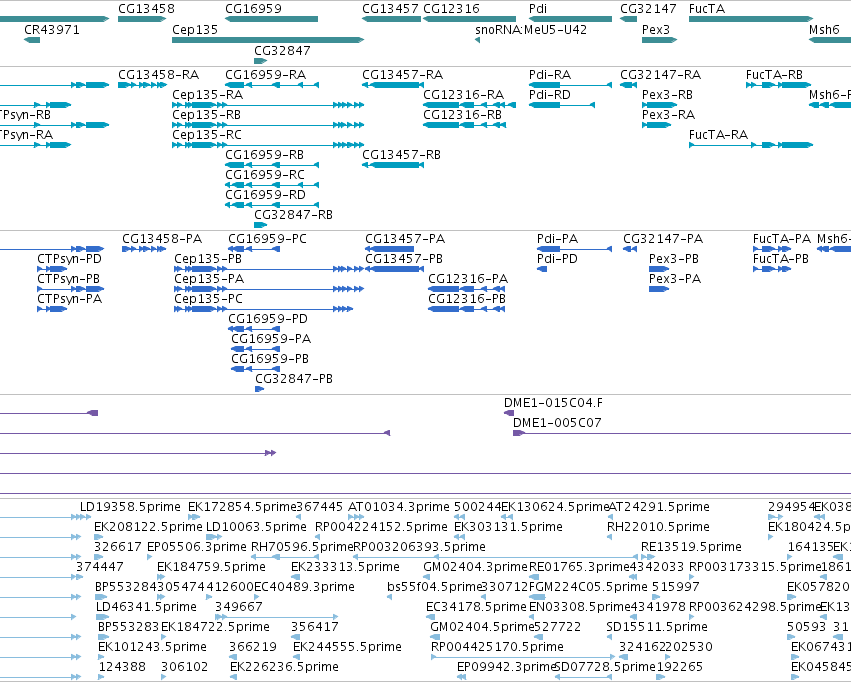Select the Pex3-PA protein label

point(675,279)
